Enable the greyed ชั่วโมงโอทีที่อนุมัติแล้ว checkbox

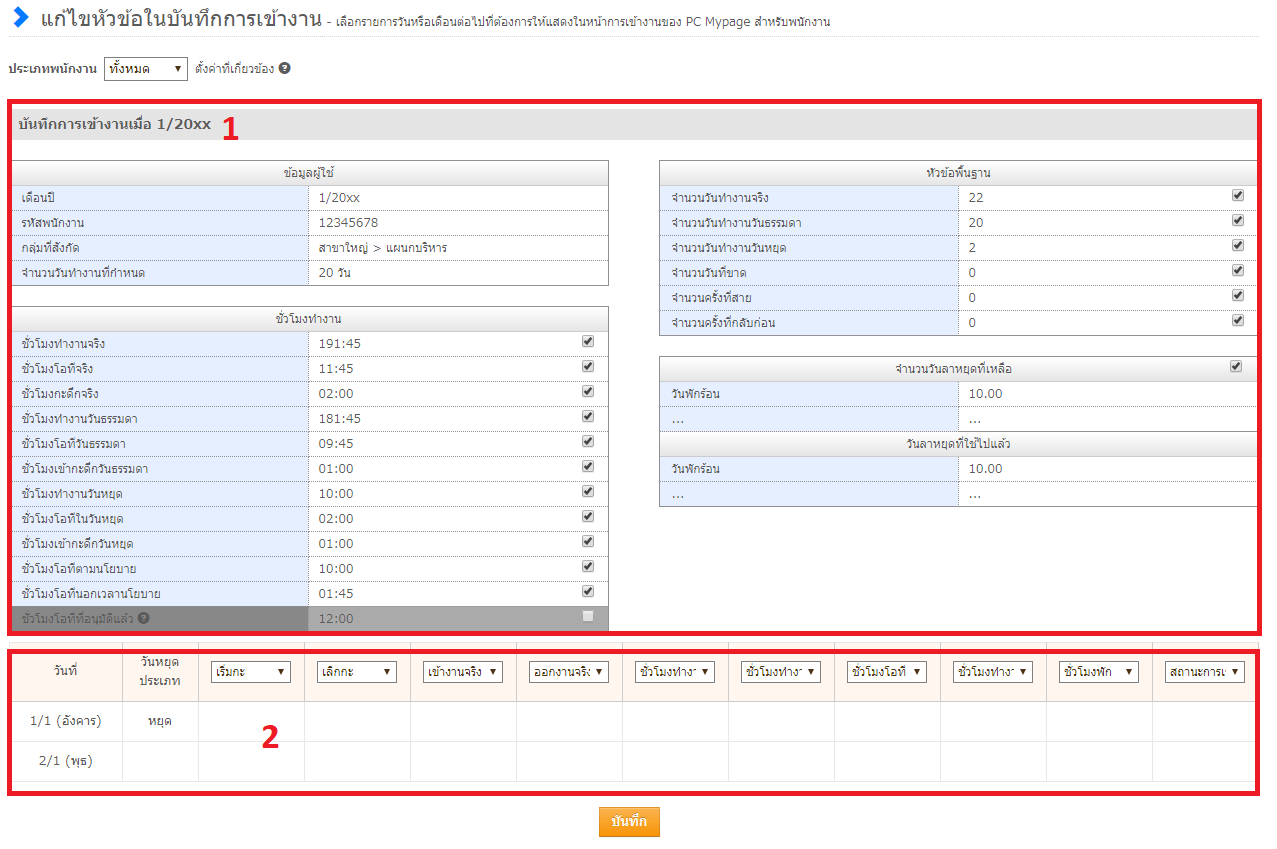[x=588, y=616]
